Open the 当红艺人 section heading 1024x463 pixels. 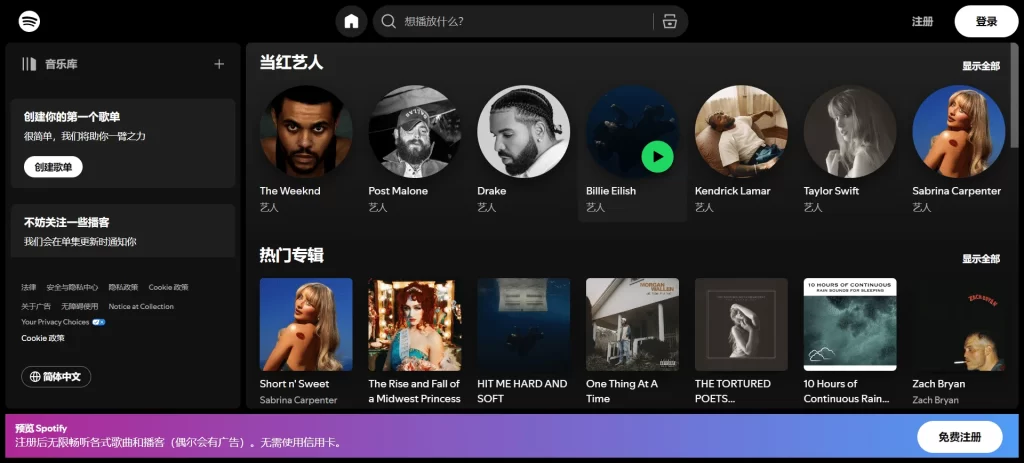(291, 62)
